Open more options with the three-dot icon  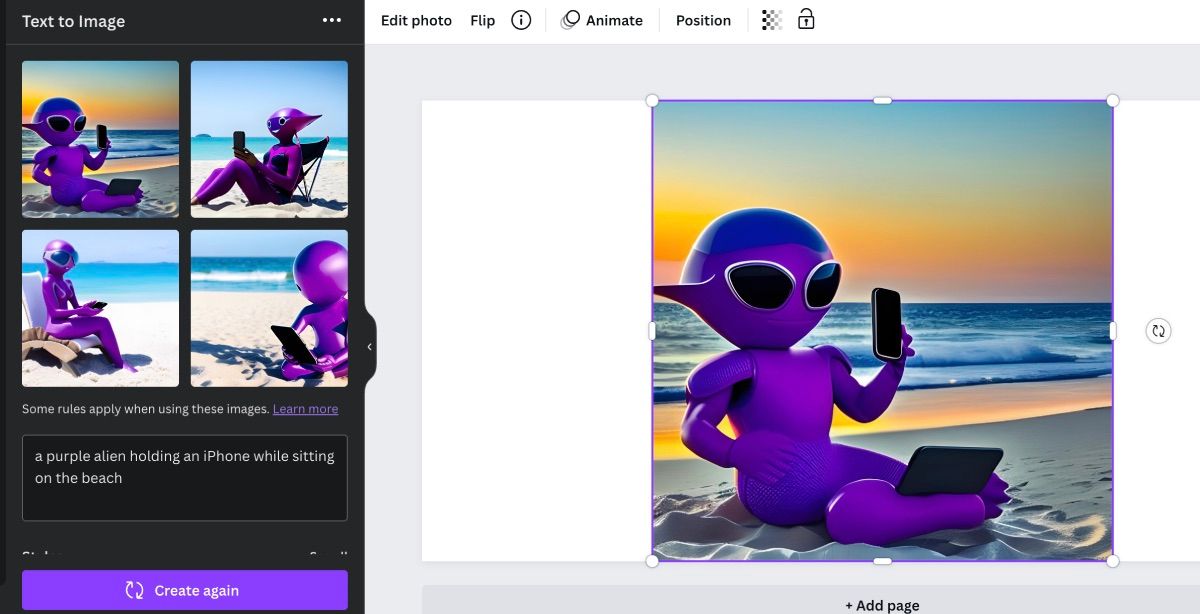coord(332,20)
